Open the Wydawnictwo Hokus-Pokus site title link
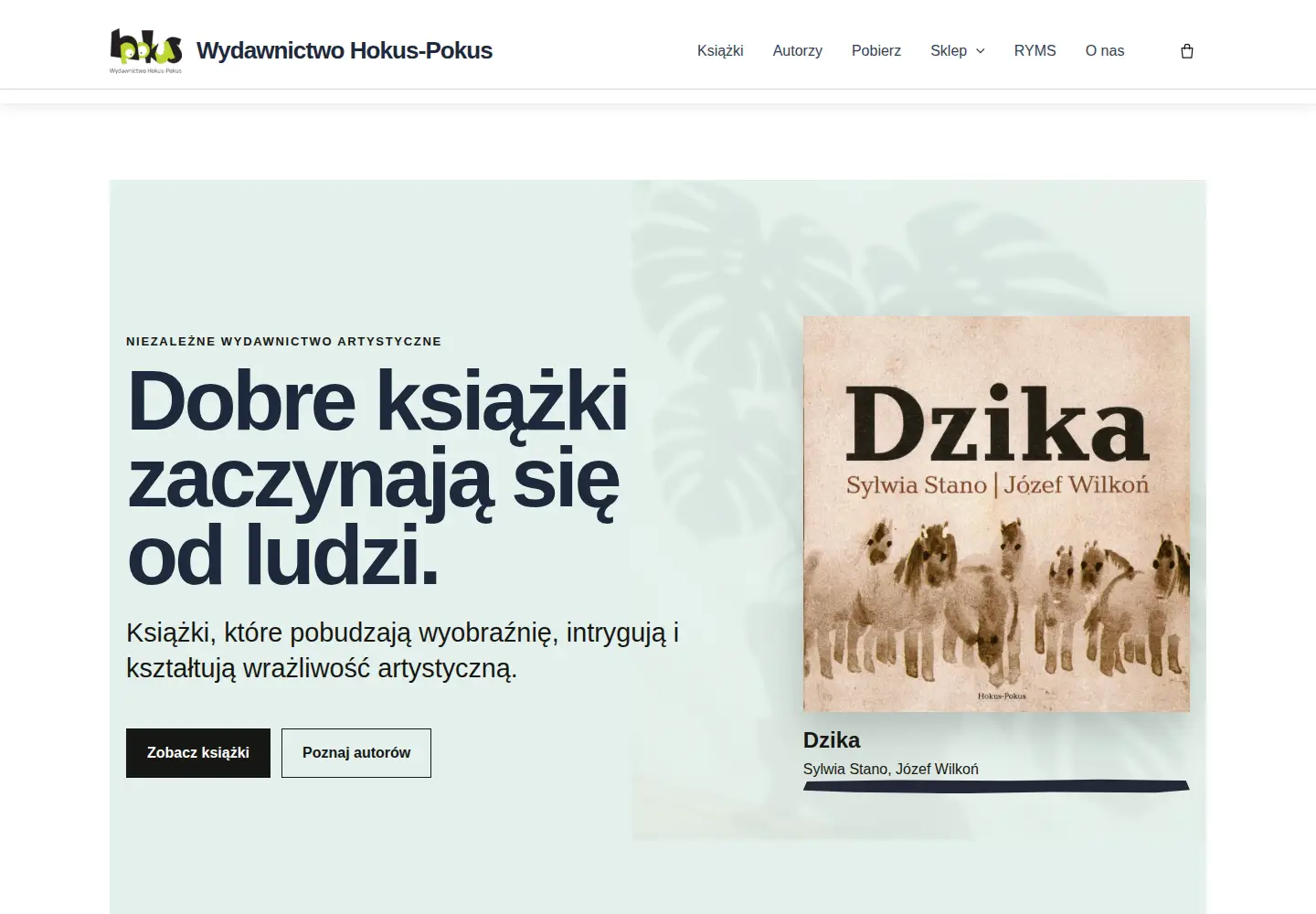This screenshot has width=1316, height=914. [345, 51]
